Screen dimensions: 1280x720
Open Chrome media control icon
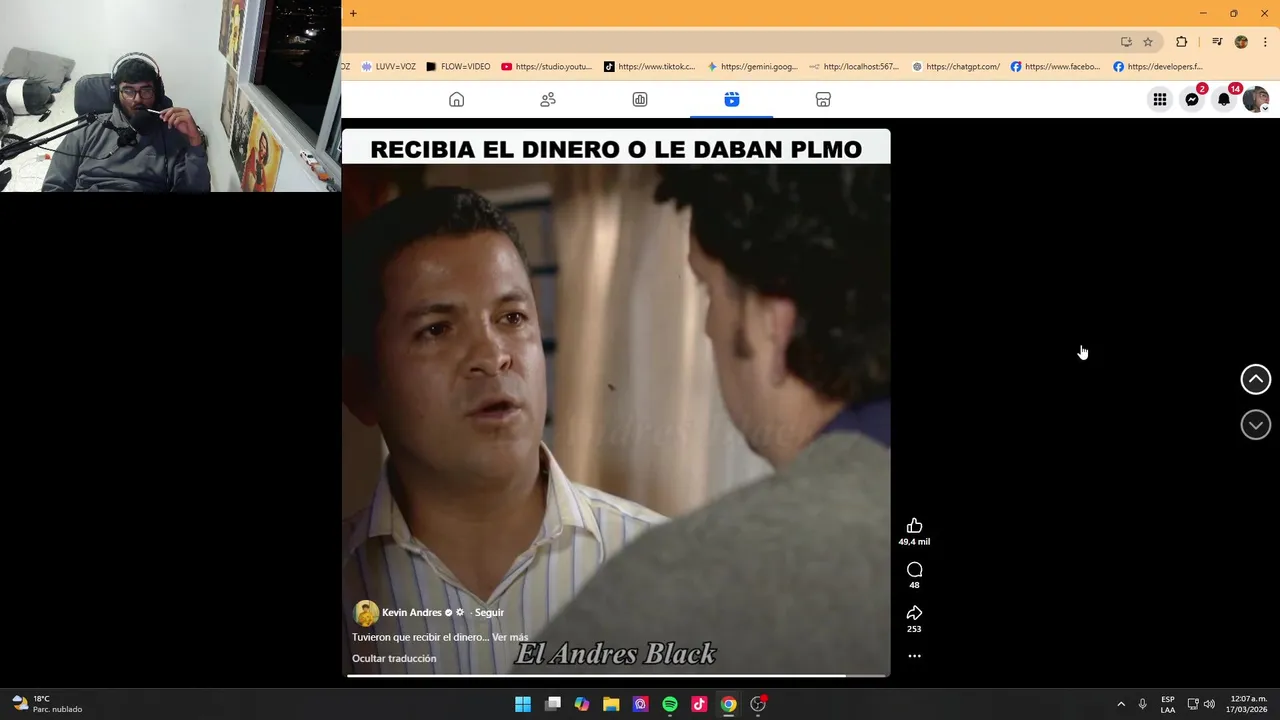point(1217,42)
